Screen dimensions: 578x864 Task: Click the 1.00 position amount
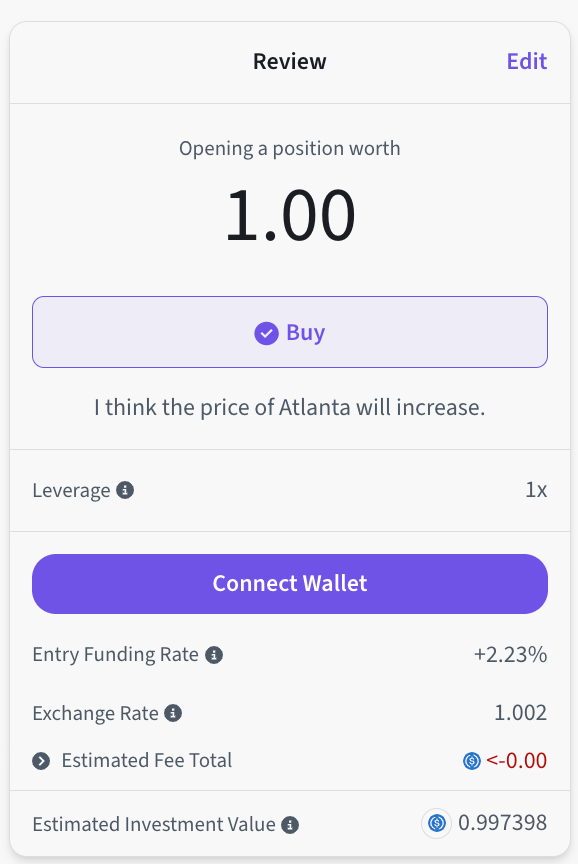pyautogui.click(x=290, y=215)
